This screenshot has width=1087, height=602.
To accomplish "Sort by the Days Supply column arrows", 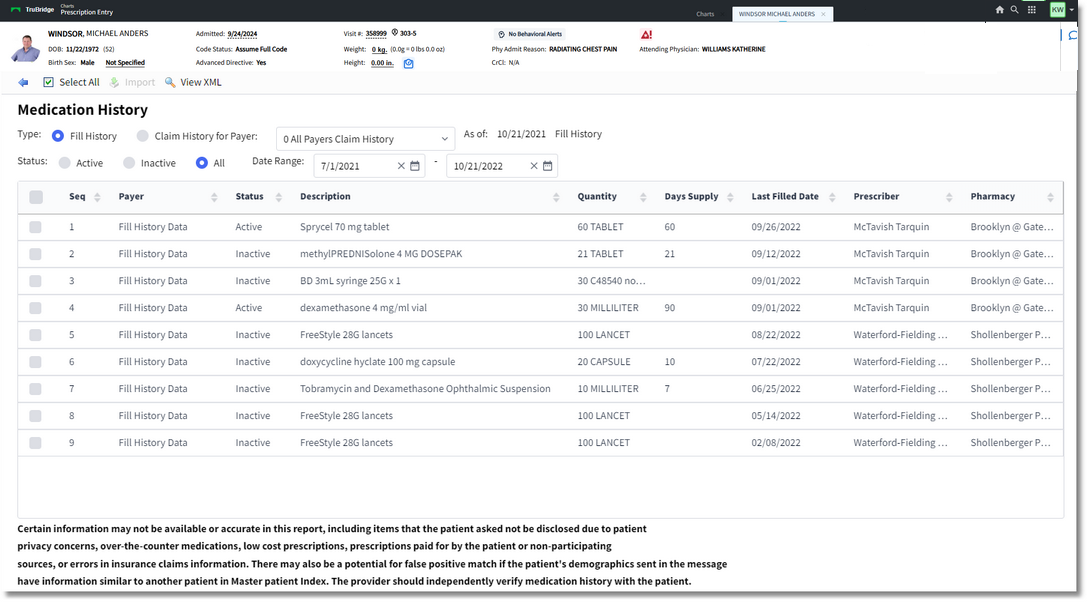I will click(x=730, y=197).
